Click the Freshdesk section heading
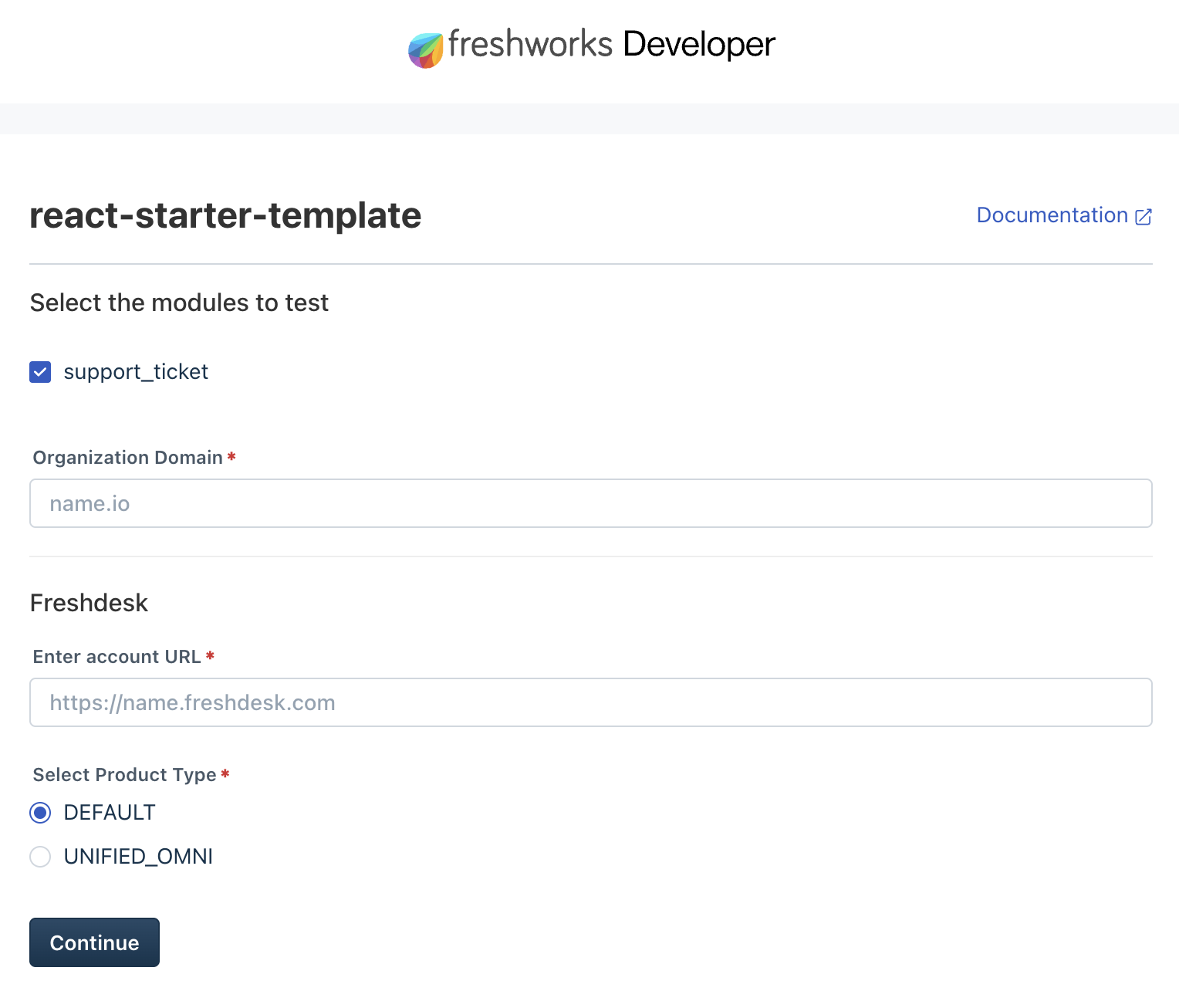Viewport: 1179px width, 1008px height. 89,603
